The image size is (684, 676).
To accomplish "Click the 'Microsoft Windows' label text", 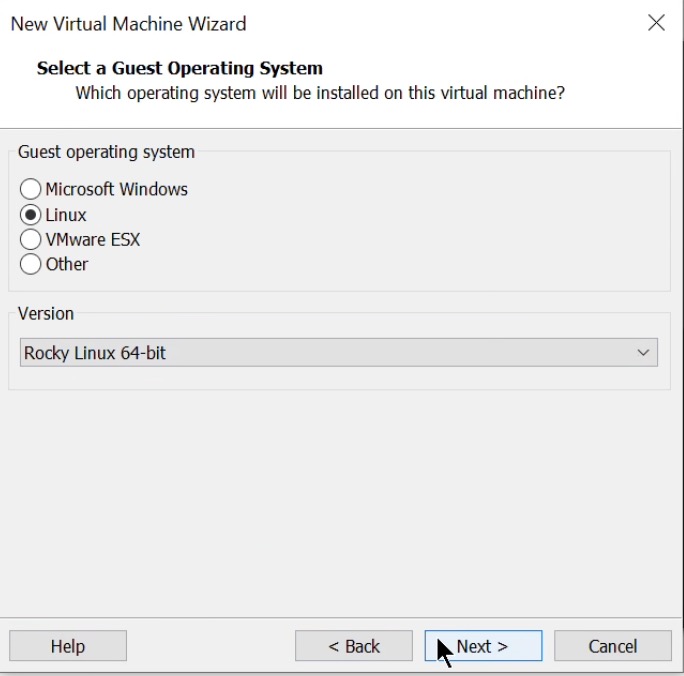I will point(116,189).
